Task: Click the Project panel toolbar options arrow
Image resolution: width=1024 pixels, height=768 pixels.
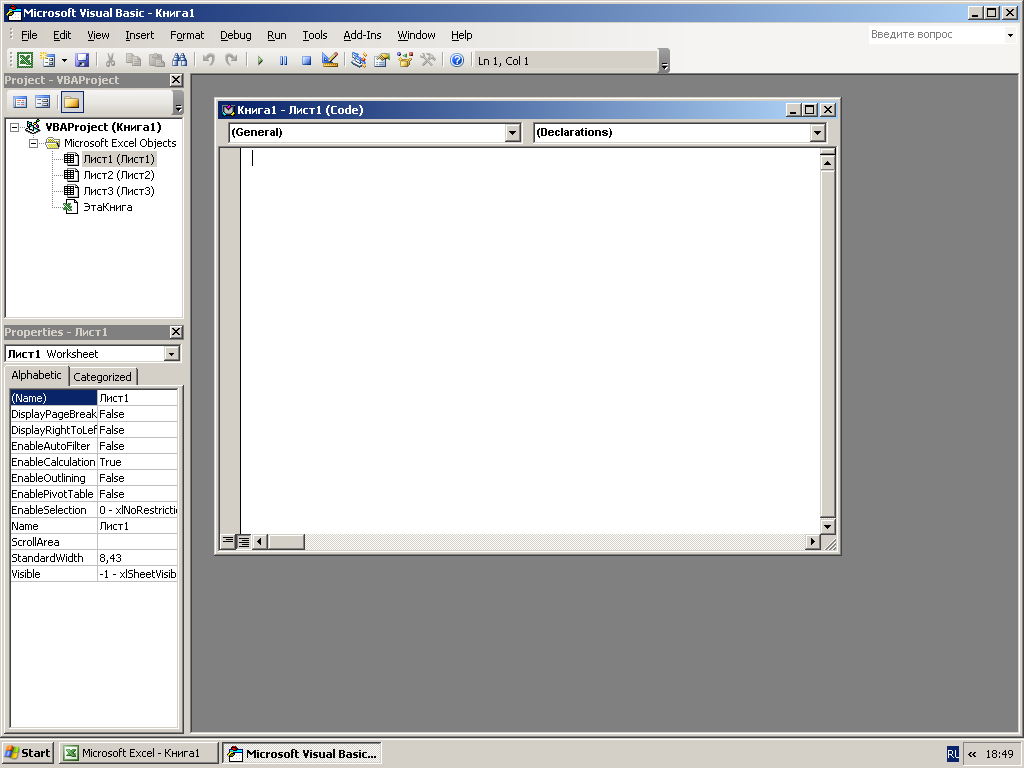Action: coord(178,103)
